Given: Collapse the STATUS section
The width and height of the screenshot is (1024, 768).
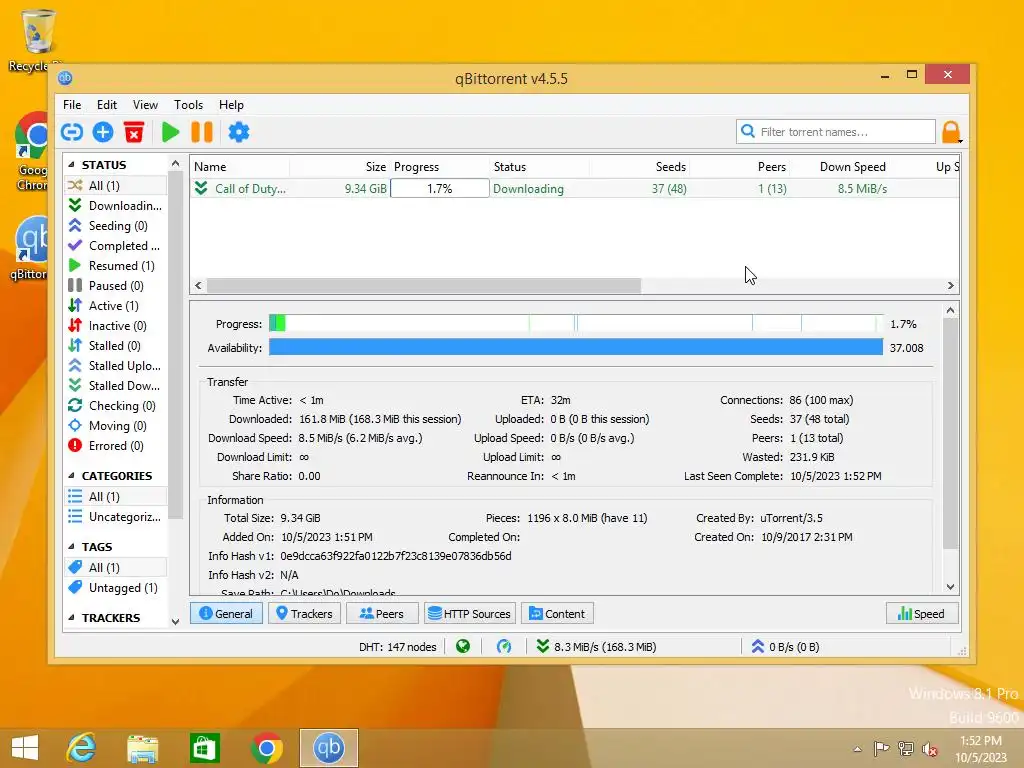Looking at the screenshot, I should point(71,165).
